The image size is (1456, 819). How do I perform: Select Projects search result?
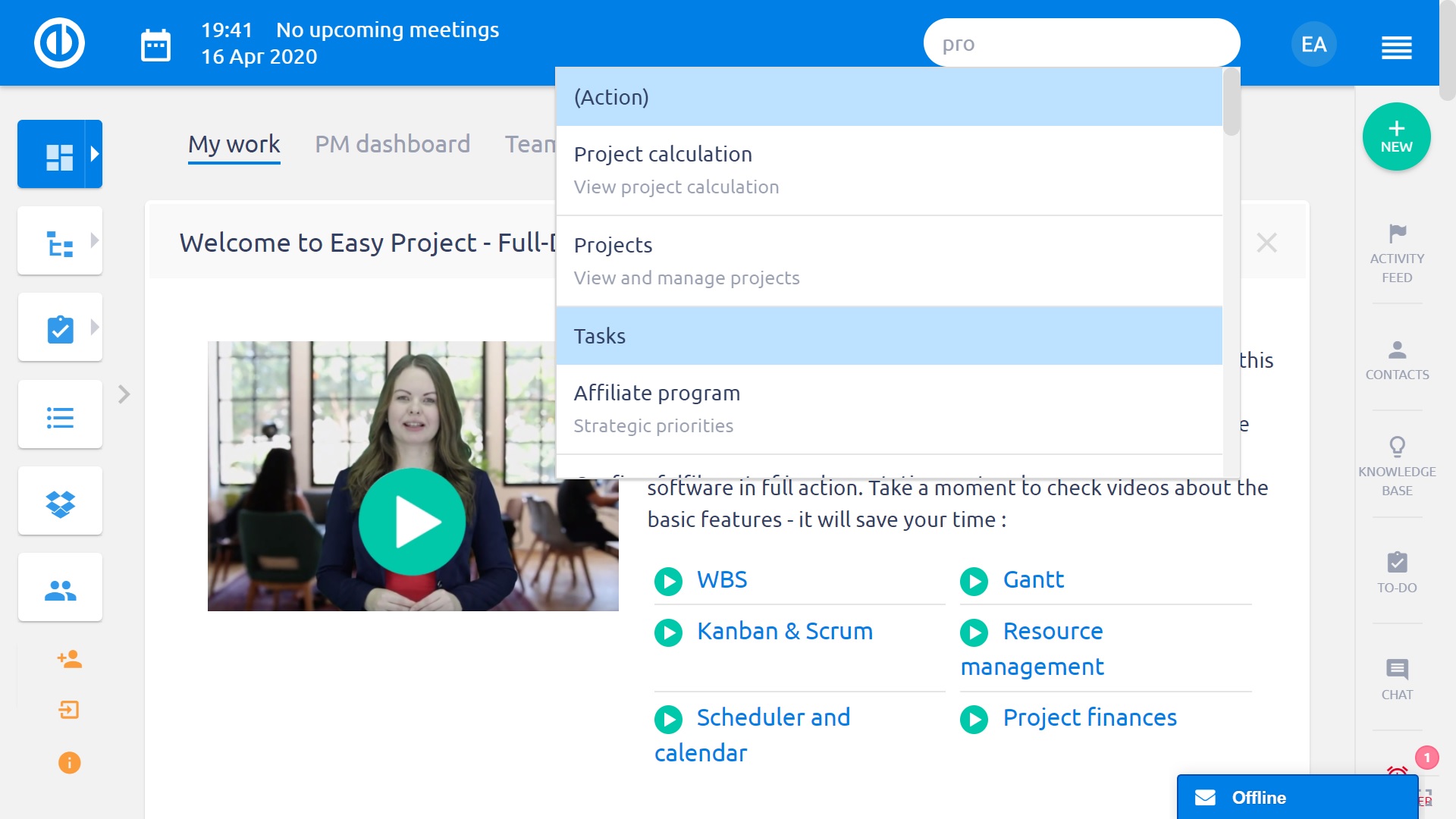889,262
